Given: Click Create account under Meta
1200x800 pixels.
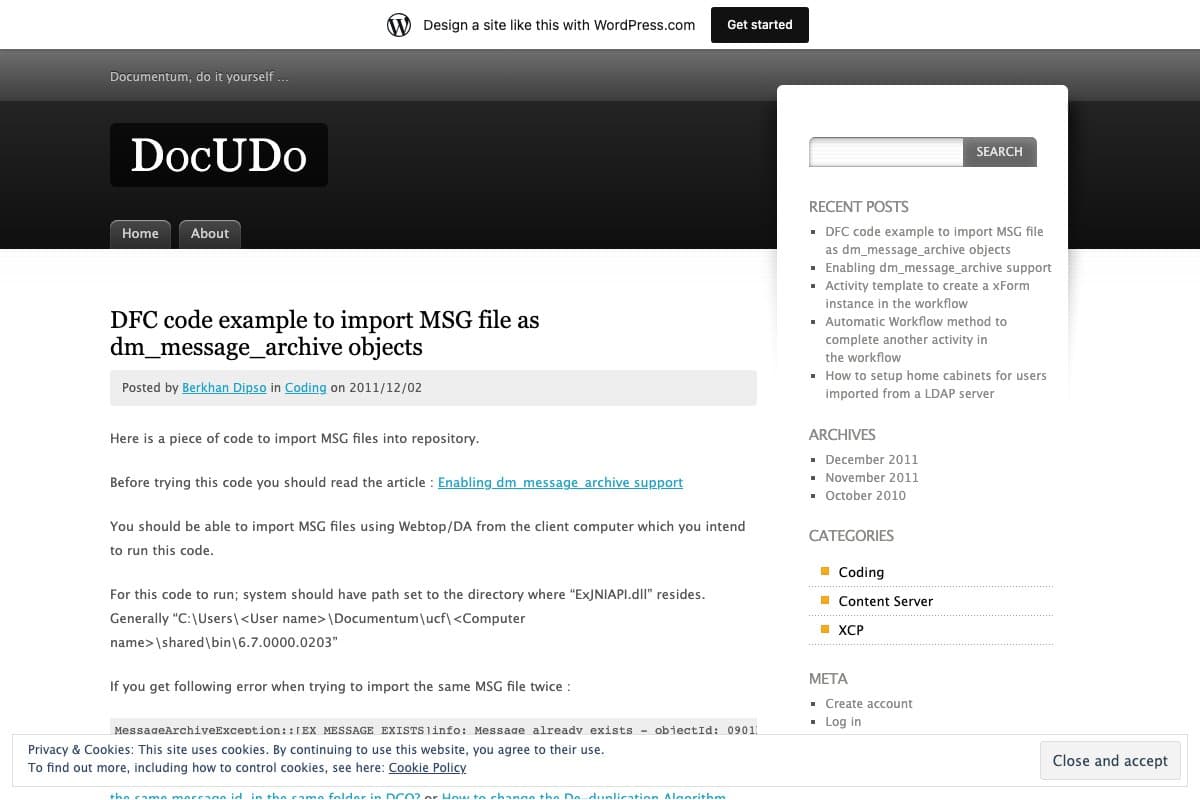Looking at the screenshot, I should click(868, 703).
